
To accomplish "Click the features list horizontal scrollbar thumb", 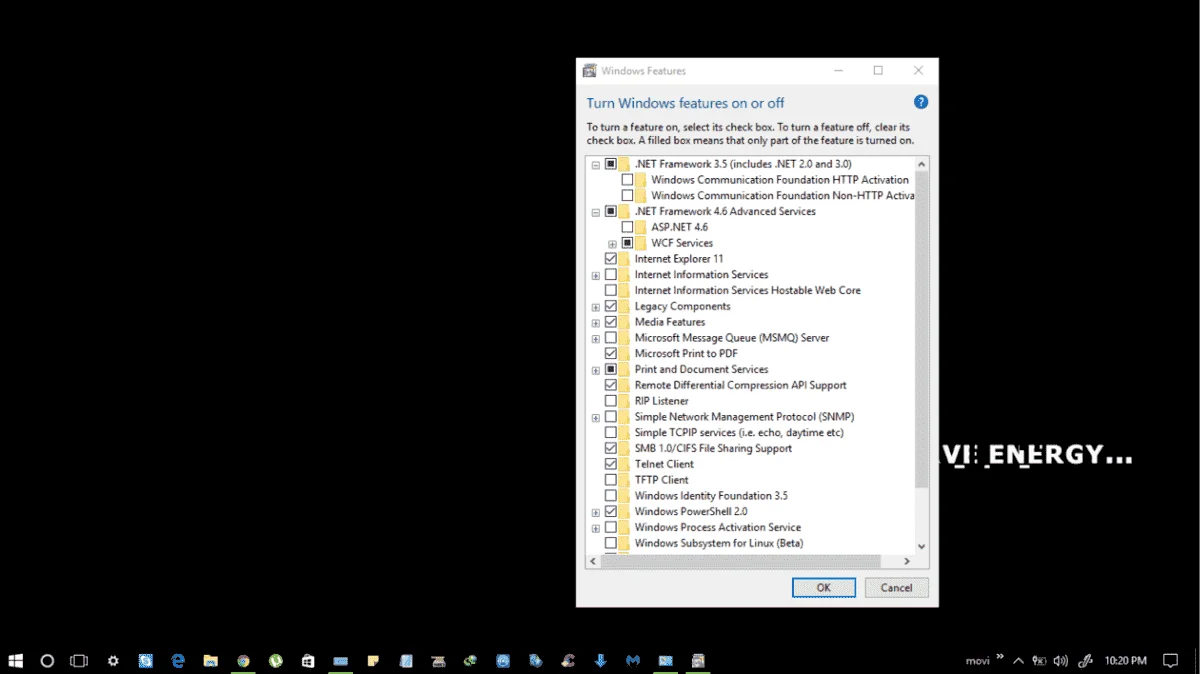I will (740, 561).
